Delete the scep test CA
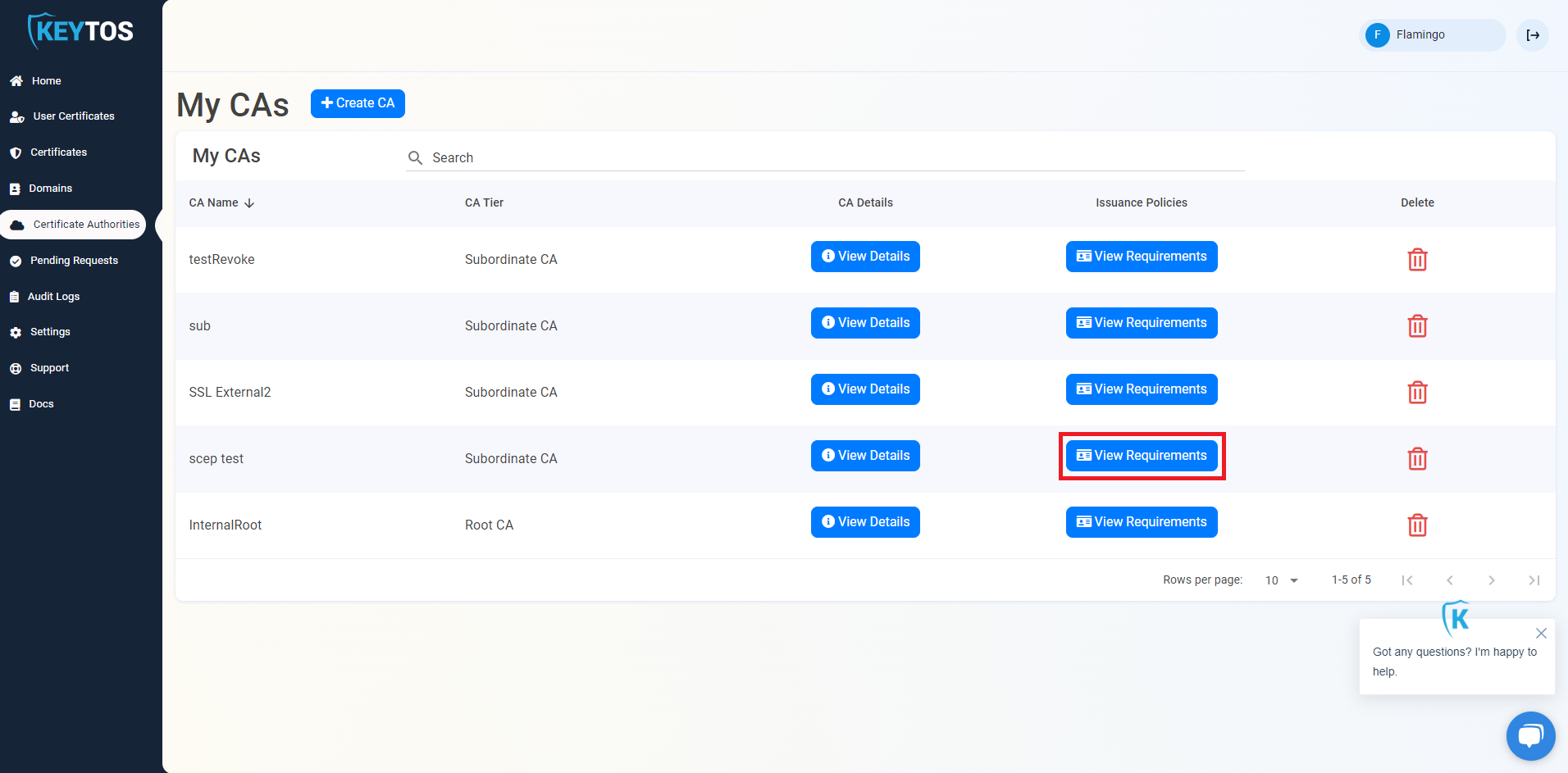The width and height of the screenshot is (1568, 773). click(x=1417, y=459)
